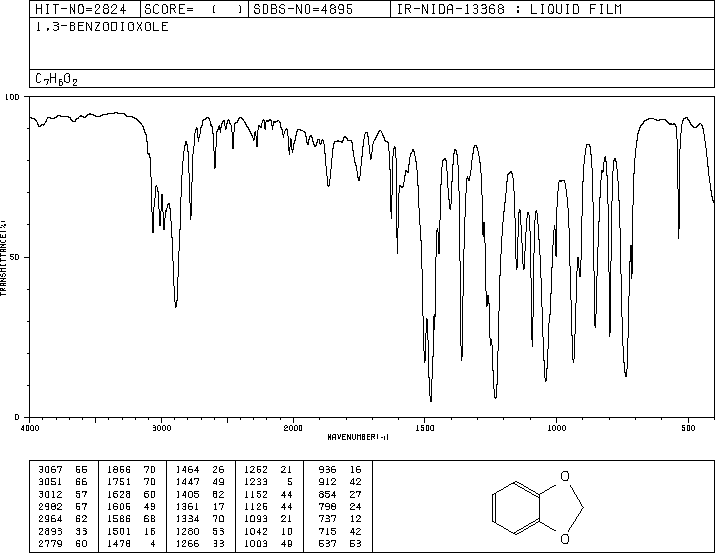The image size is (715, 553).
Task: Click the 100 label on transmittance axis
Action: 12,97
